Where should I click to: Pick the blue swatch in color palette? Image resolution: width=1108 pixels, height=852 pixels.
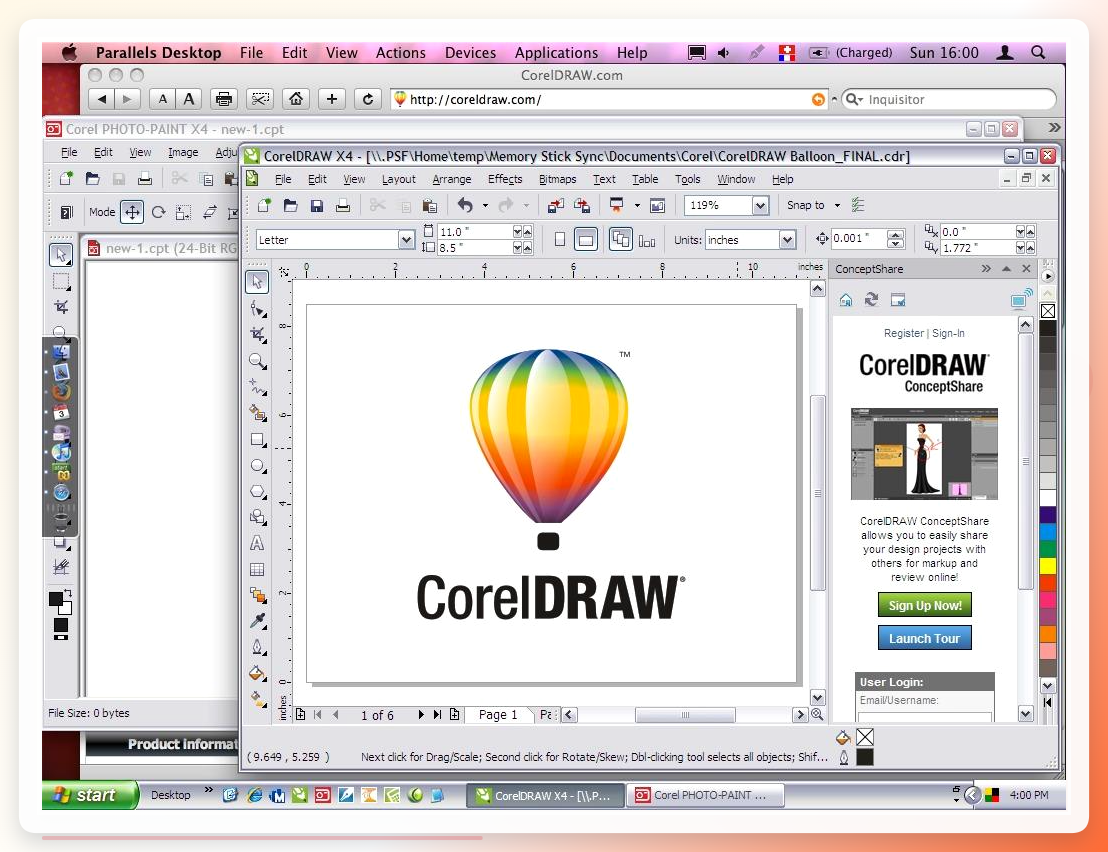[1048, 532]
